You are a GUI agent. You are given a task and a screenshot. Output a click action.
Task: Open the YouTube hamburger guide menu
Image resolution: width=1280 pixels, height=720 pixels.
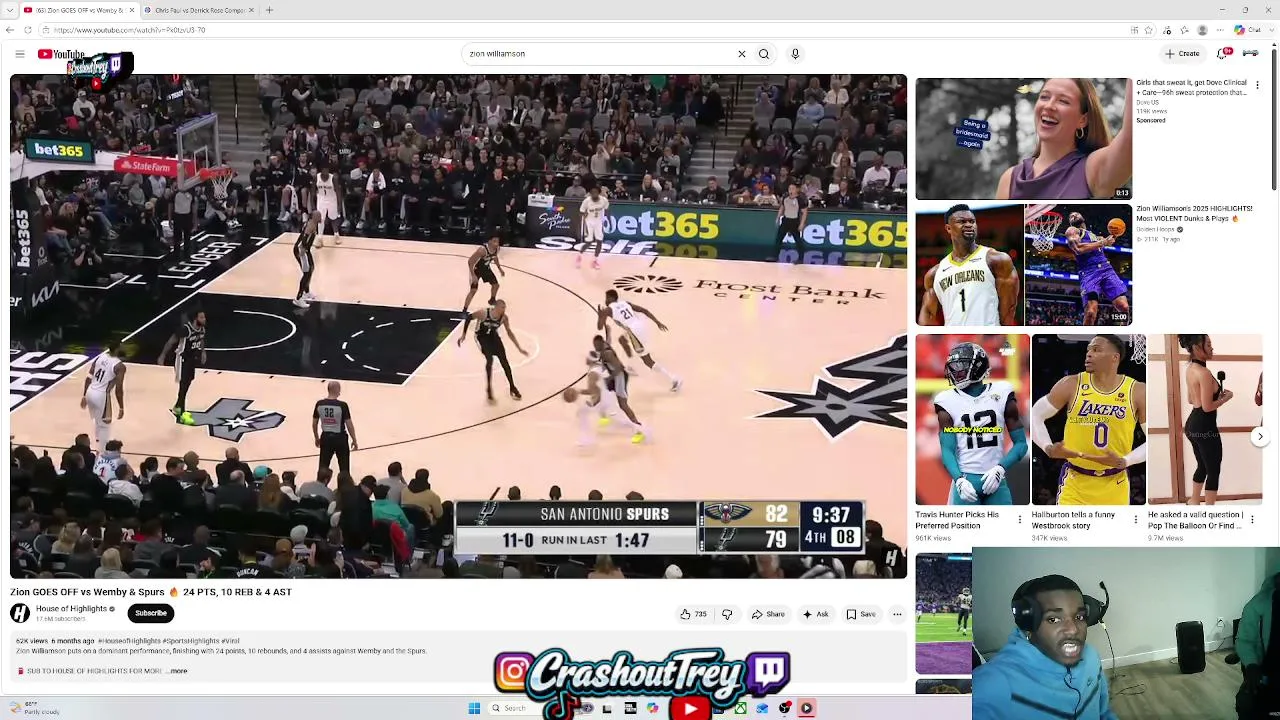(x=19, y=54)
